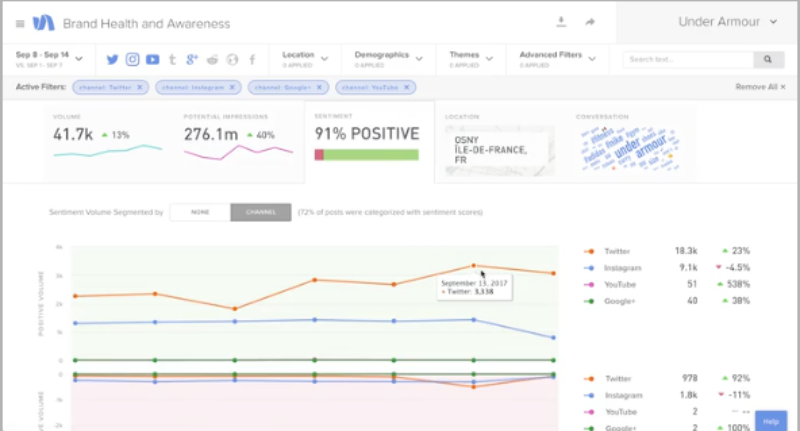
Task: Toggle the forums globe channel icon
Action: click(x=232, y=60)
